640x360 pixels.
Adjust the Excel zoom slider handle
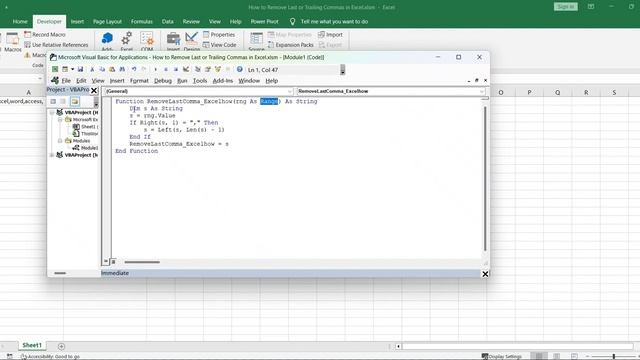(613, 356)
